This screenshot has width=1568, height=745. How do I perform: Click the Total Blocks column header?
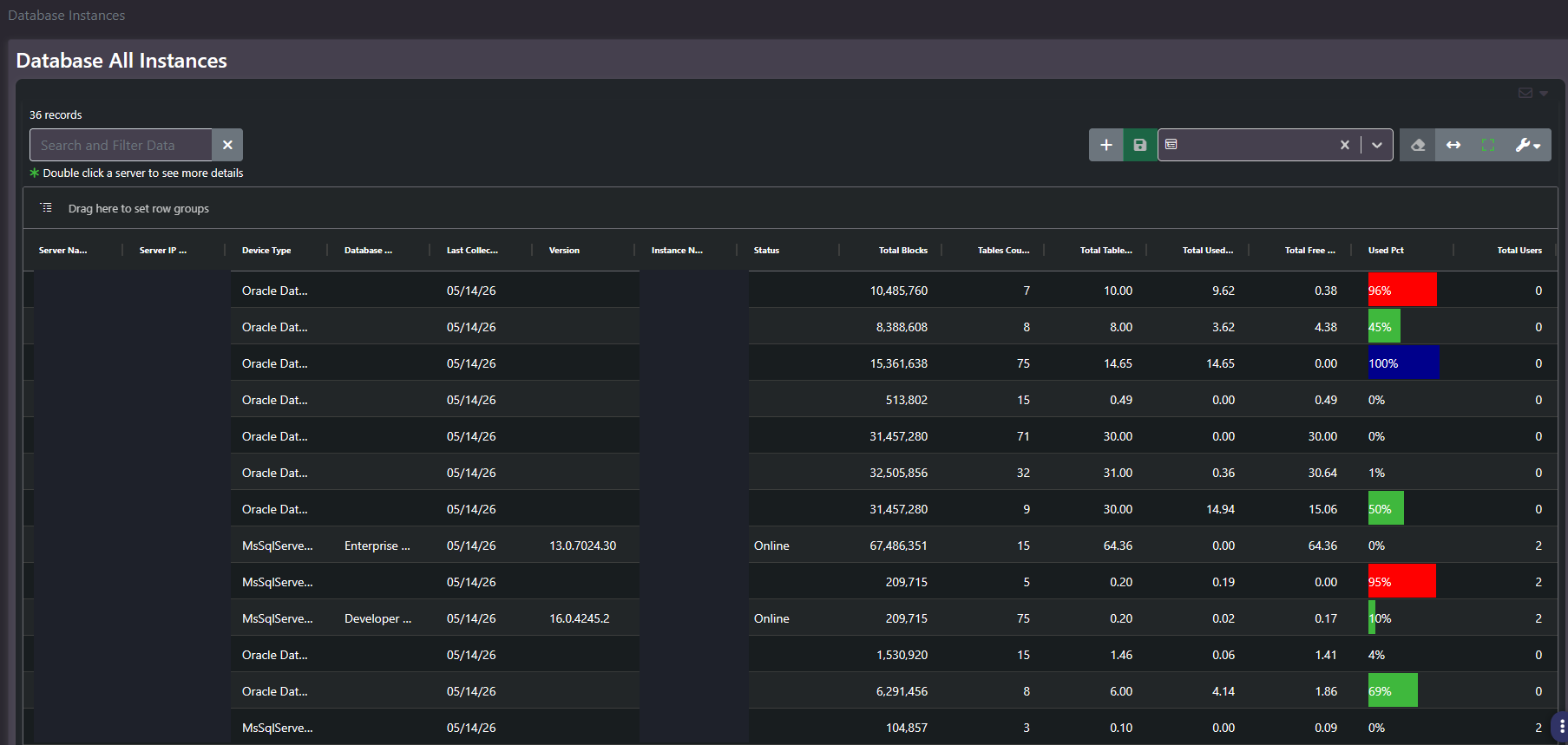click(x=902, y=250)
